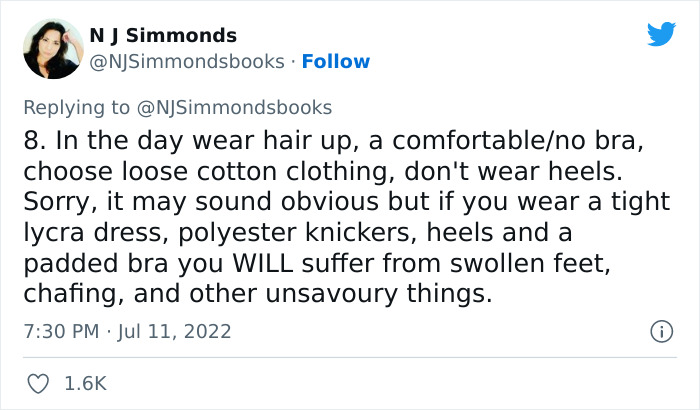Visit the @NJSimmondsbooks handle under the name
Screen dimensions: 700x410
pos(187,62)
